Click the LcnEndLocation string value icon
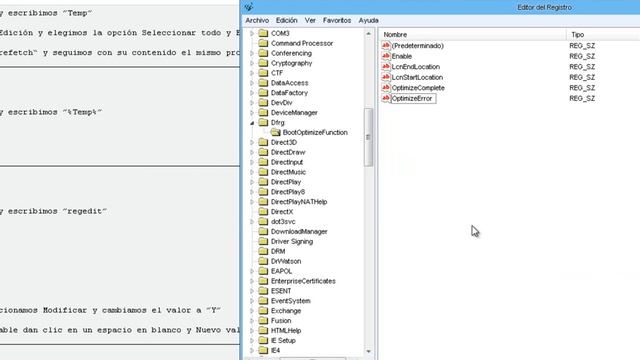The width and height of the screenshot is (640, 360). click(386, 67)
